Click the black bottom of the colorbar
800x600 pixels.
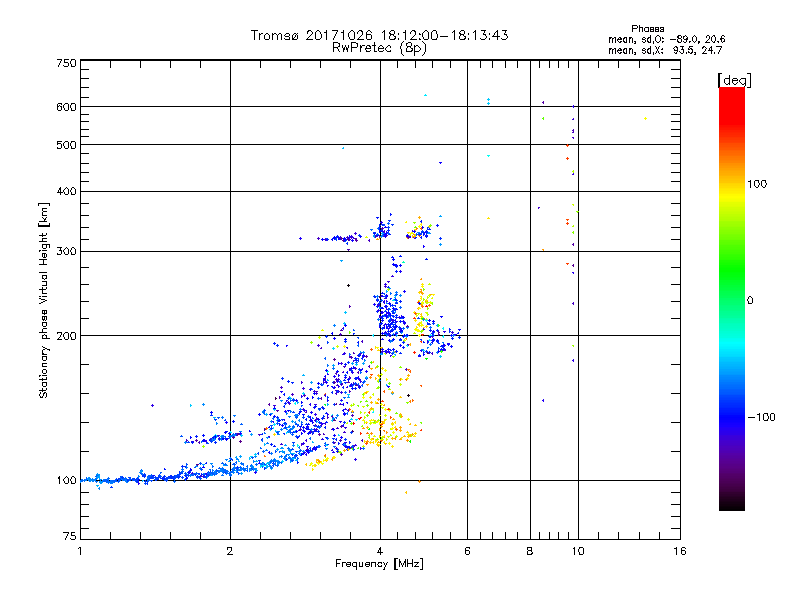pyautogui.click(x=732, y=504)
